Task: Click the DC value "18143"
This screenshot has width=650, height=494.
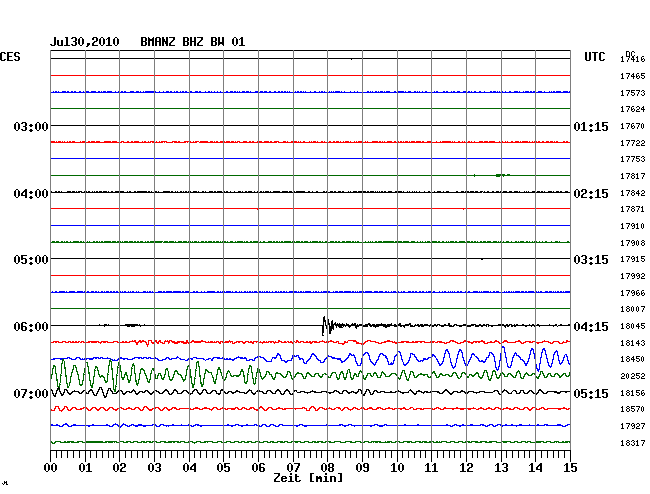Action: pyautogui.click(x=633, y=343)
